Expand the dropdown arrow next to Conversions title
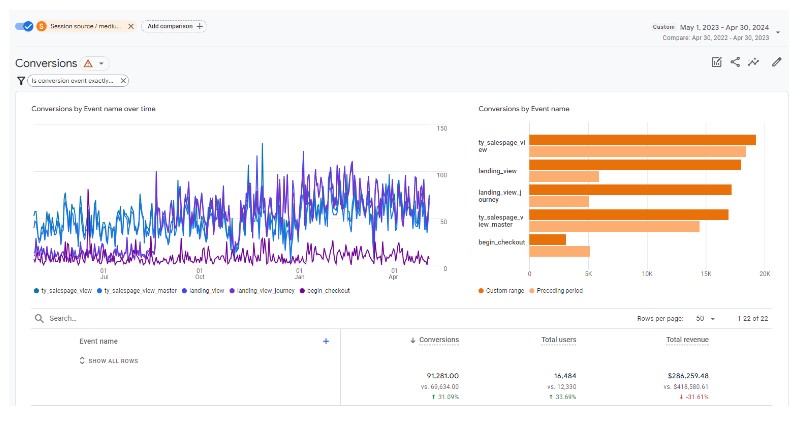This screenshot has height=422, width=807. pos(101,63)
